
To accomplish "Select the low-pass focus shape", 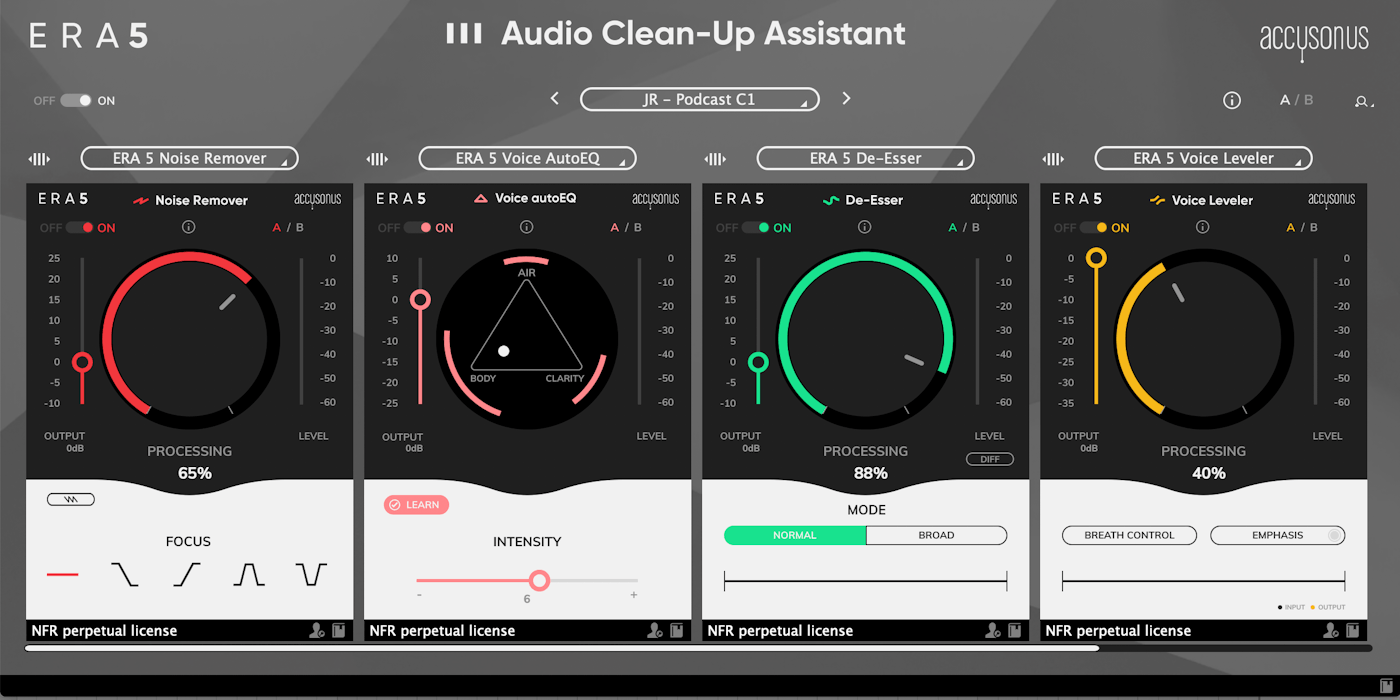I will click(124, 574).
